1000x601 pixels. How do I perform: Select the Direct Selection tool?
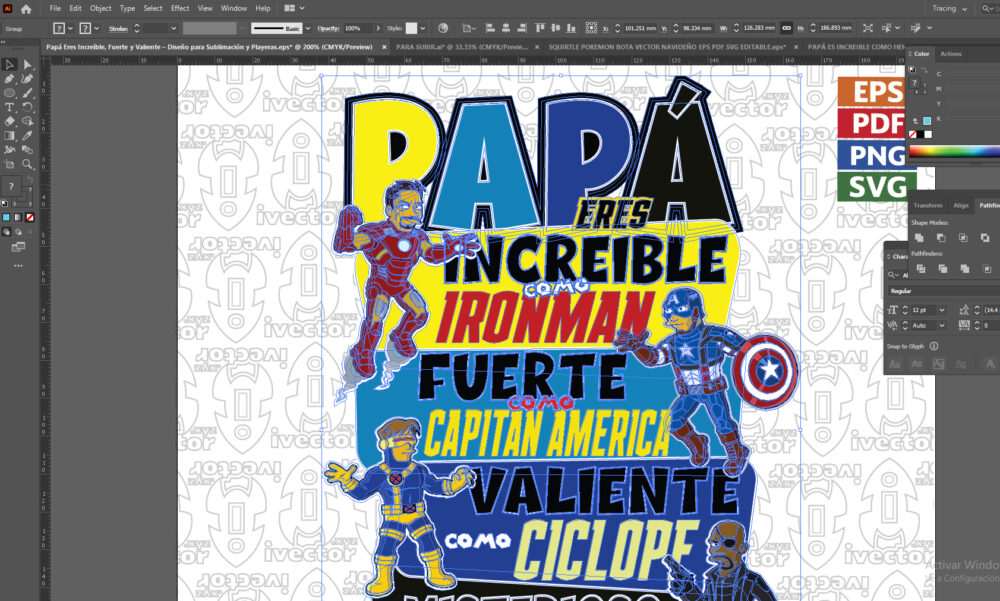pos(27,64)
